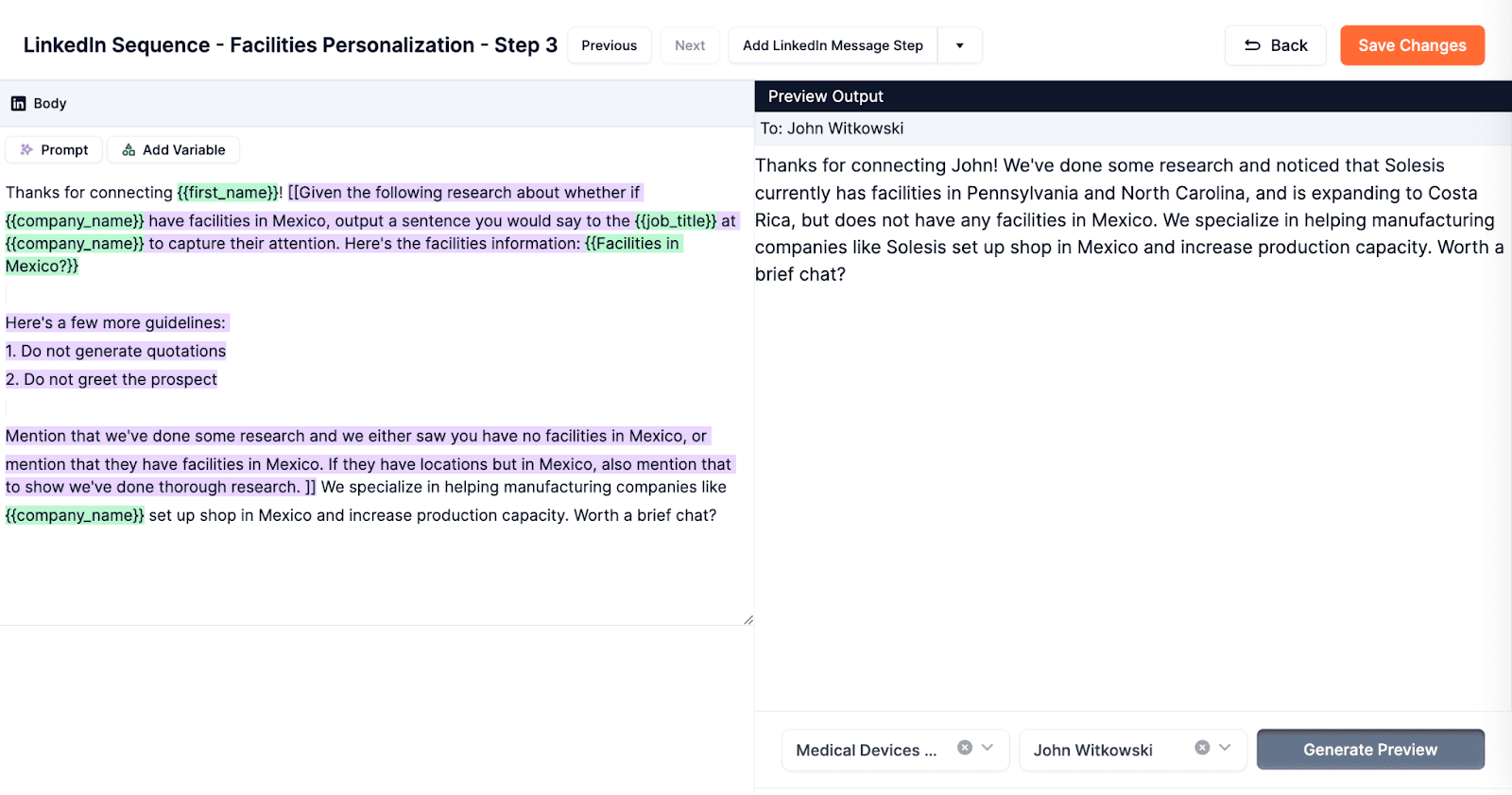Screen dimensions: 1512x795
Task: Click the final {{company_name}} token before 'set up shop'
Action: 75,515
